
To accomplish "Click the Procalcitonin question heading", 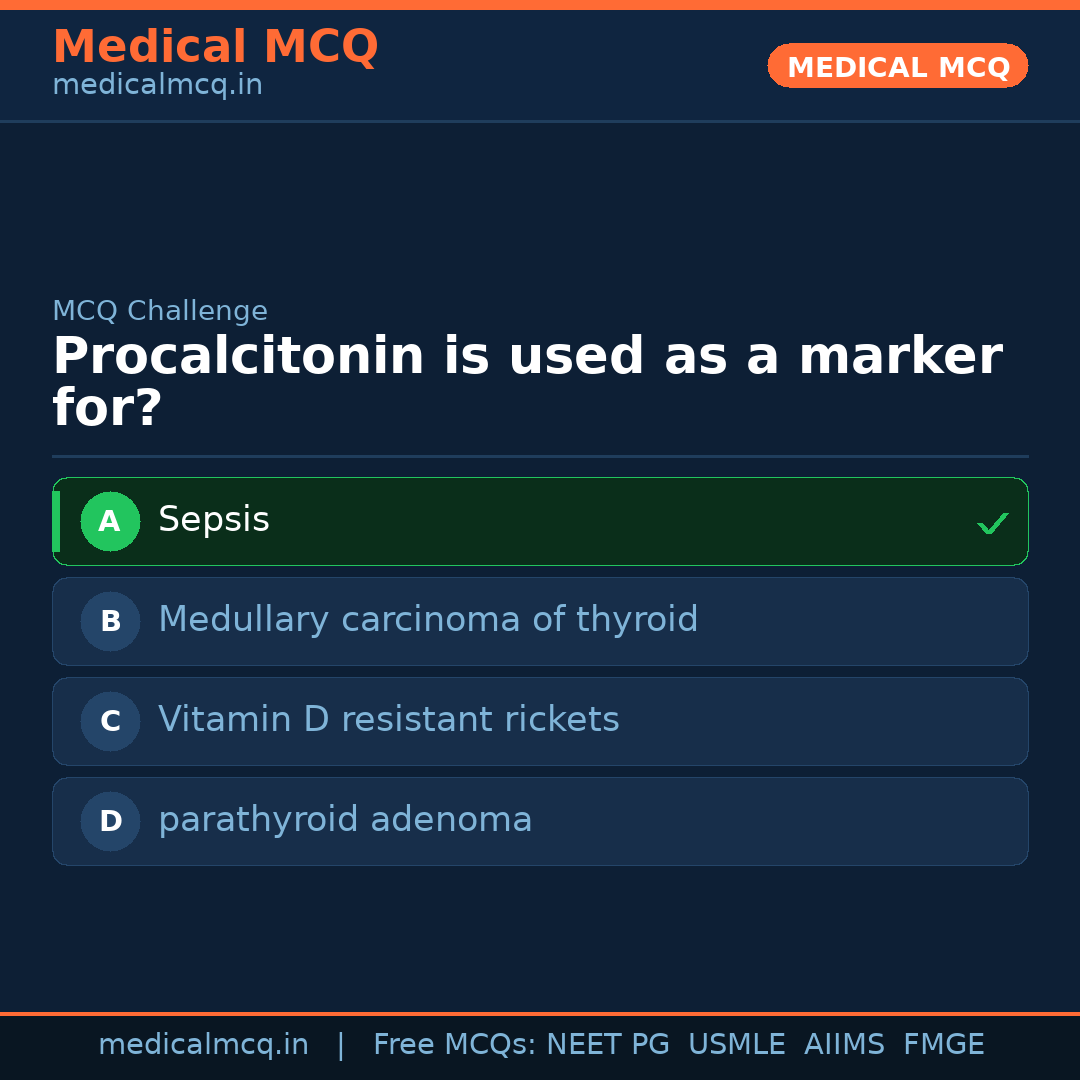I will click(x=527, y=382).
